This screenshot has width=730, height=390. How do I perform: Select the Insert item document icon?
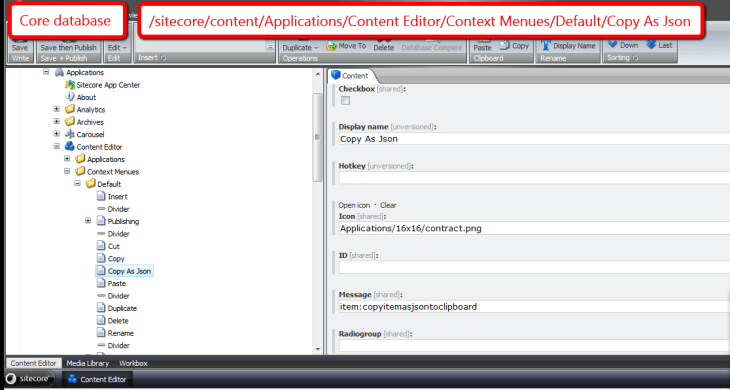pos(101,196)
